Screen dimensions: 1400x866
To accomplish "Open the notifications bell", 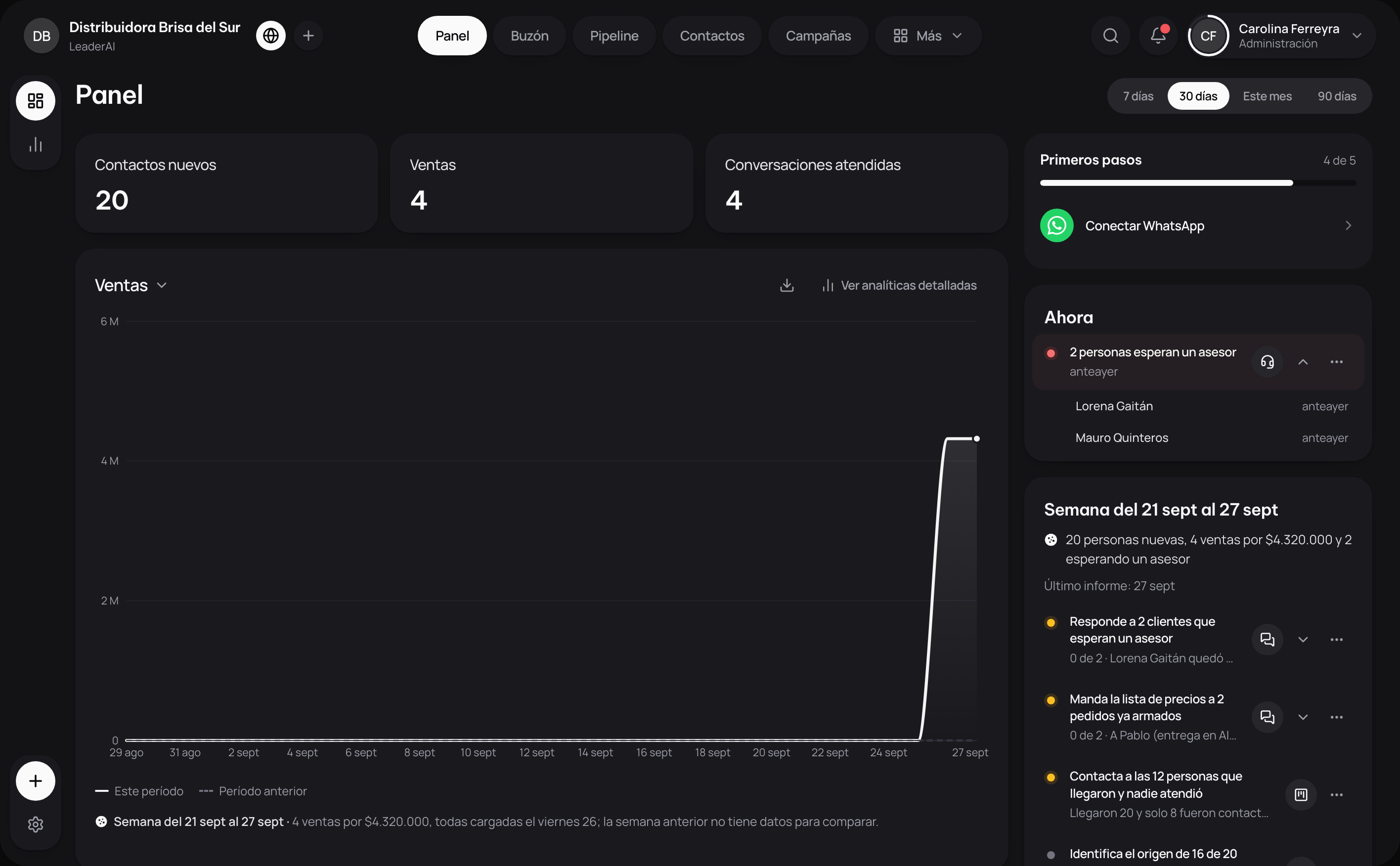I will point(1158,36).
